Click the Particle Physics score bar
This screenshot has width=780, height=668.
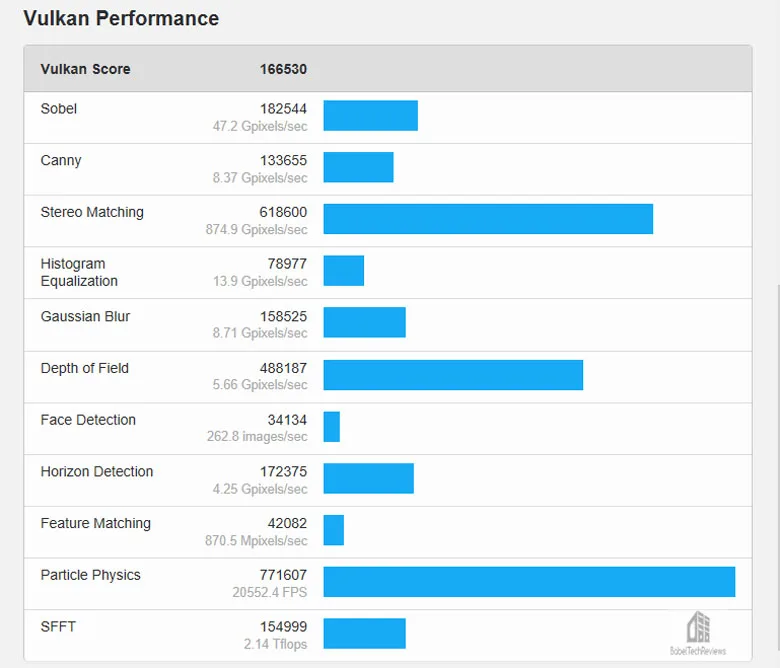[x=529, y=582]
